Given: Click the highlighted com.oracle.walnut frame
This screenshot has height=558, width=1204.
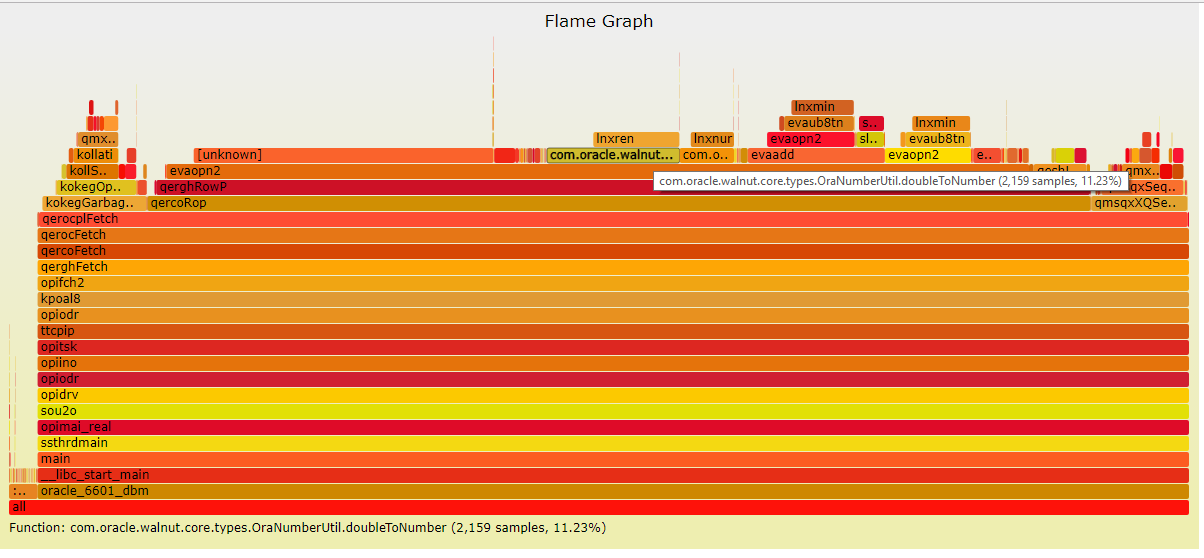Looking at the screenshot, I should pos(612,155).
